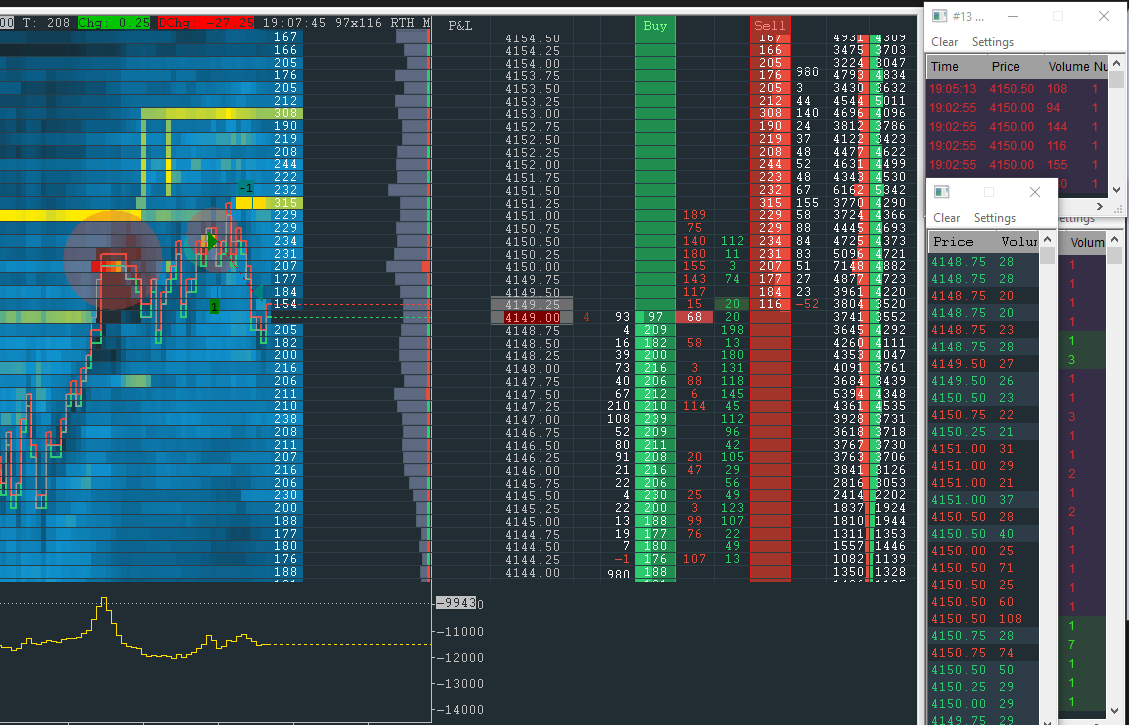Click right arrow of #13 horizontal scrollbar
Screen dimensions: 1129x725
coord(1099,207)
